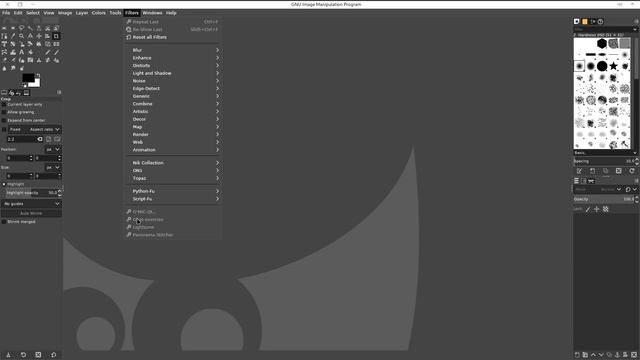Open the Topaz submenu

(x=173, y=178)
